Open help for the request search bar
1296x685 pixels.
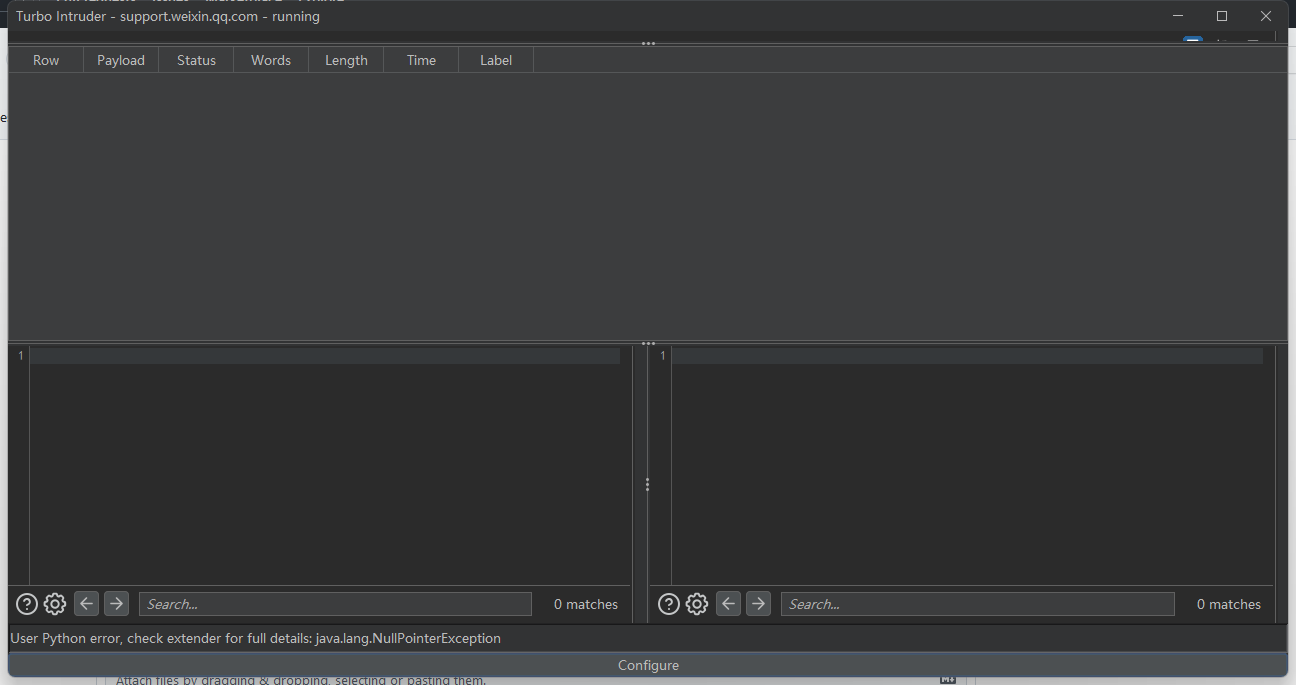tap(26, 603)
